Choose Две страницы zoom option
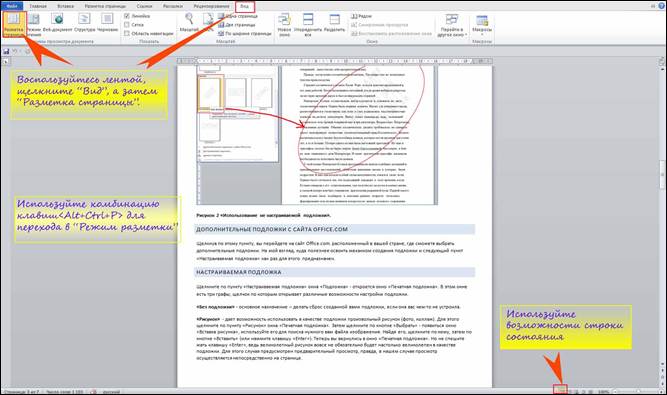This screenshot has height=395, width=667. 237,25
